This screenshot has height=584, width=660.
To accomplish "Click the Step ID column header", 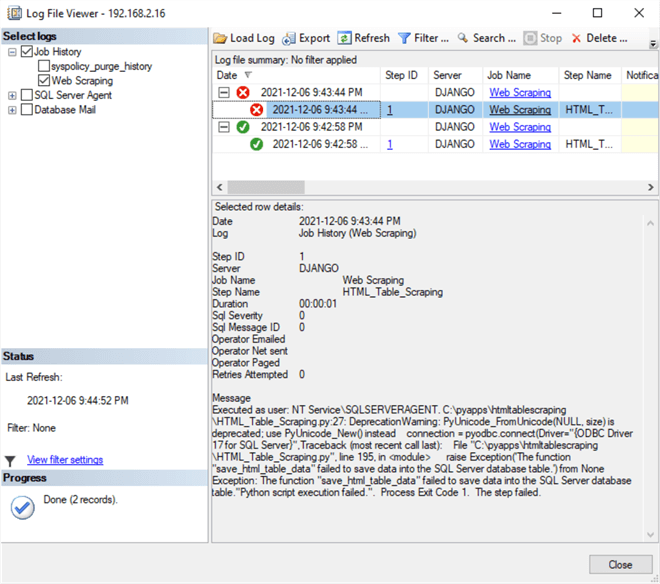I will 404,75.
